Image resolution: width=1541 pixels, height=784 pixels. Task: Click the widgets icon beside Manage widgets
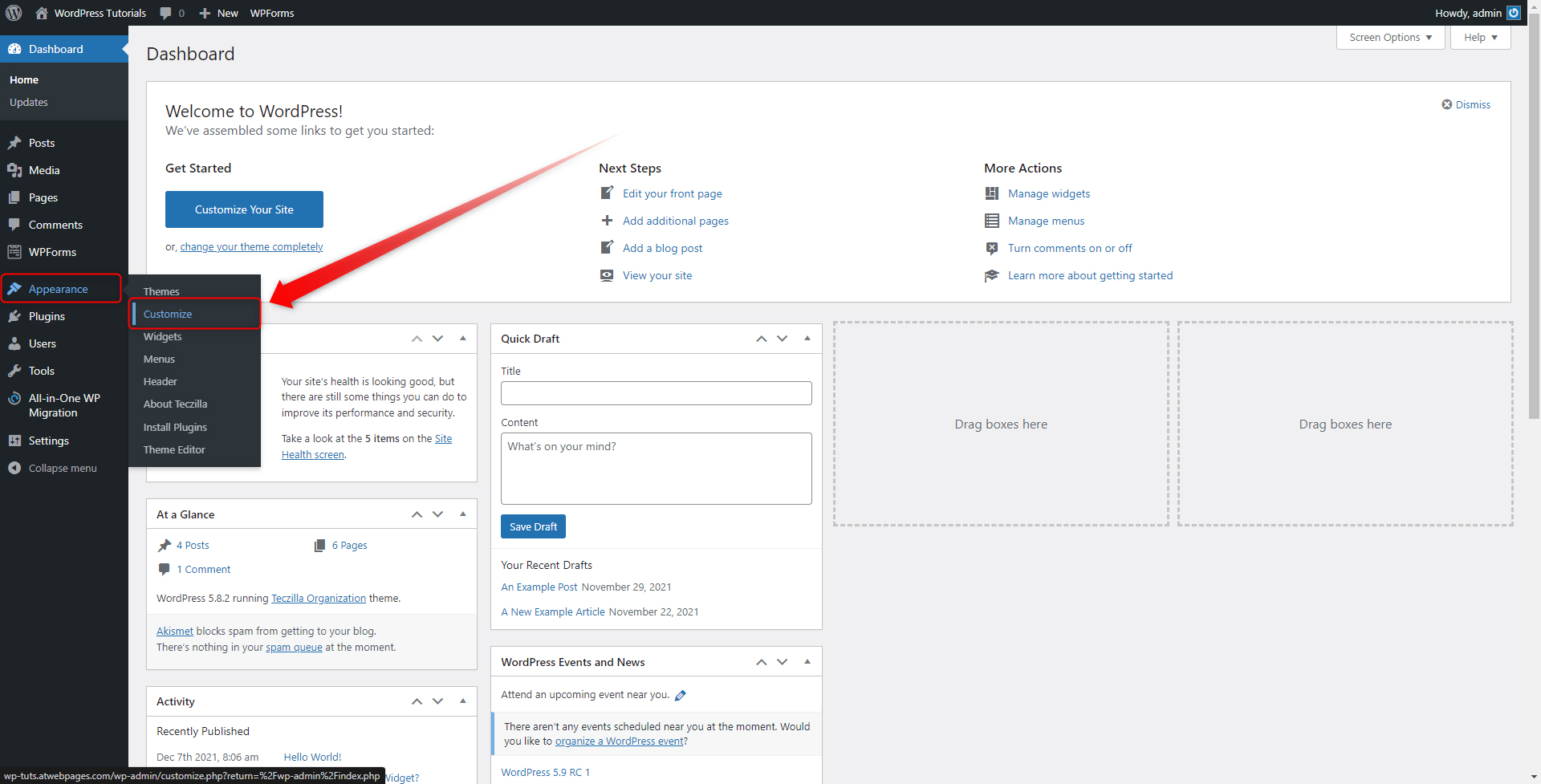tap(992, 193)
